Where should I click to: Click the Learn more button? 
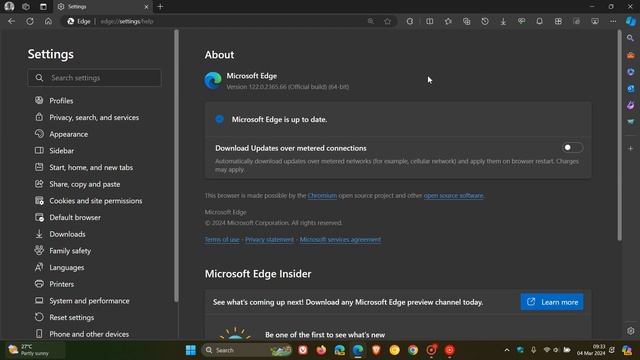[552, 302]
